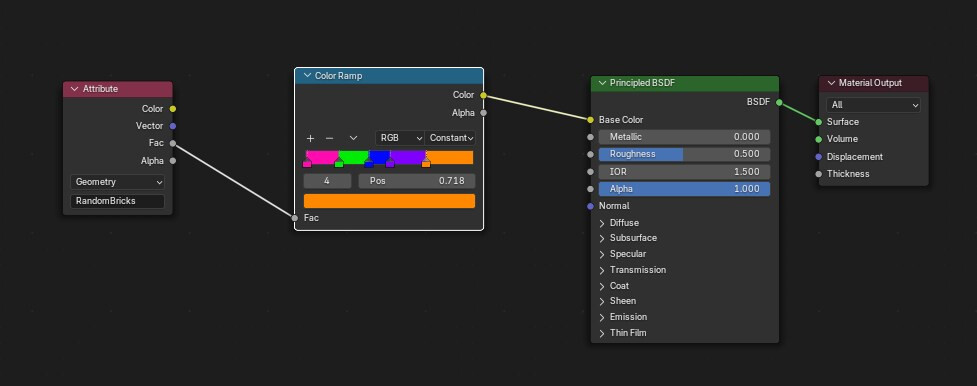Collapse the Principled BSDF node via its chevron

(x=602, y=83)
